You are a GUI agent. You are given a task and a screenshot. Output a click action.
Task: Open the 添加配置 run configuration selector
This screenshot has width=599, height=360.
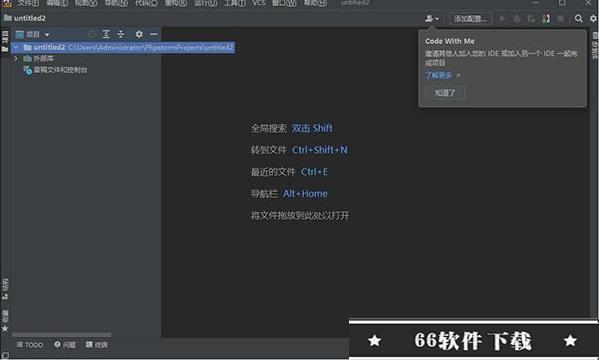[x=470, y=18]
